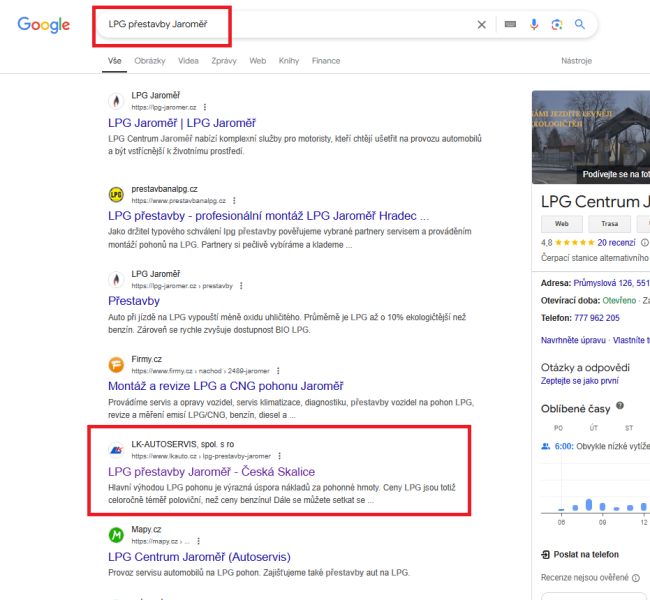The height and width of the screenshot is (600, 650).
Task: Select the Vše tab
Action: pyautogui.click(x=114, y=61)
